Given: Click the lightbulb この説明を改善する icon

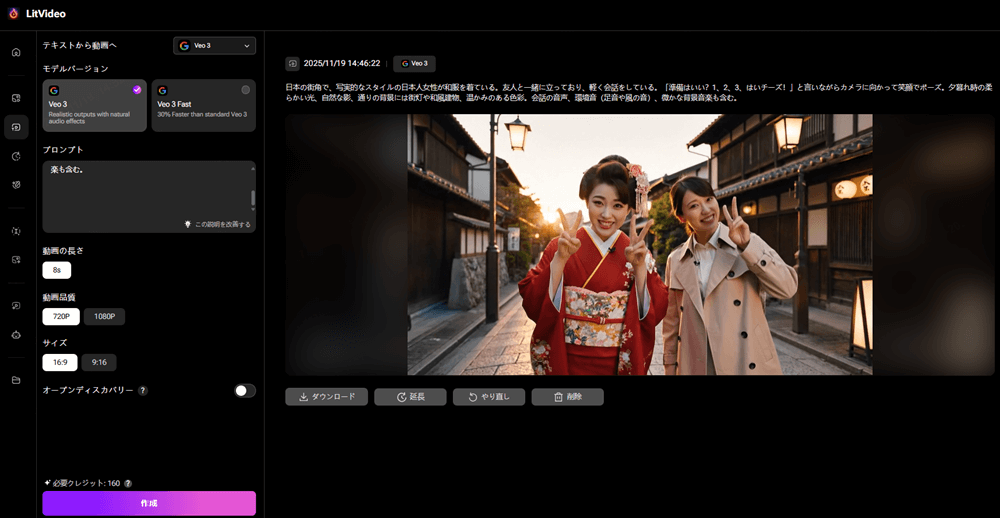Looking at the screenshot, I should tap(187, 224).
